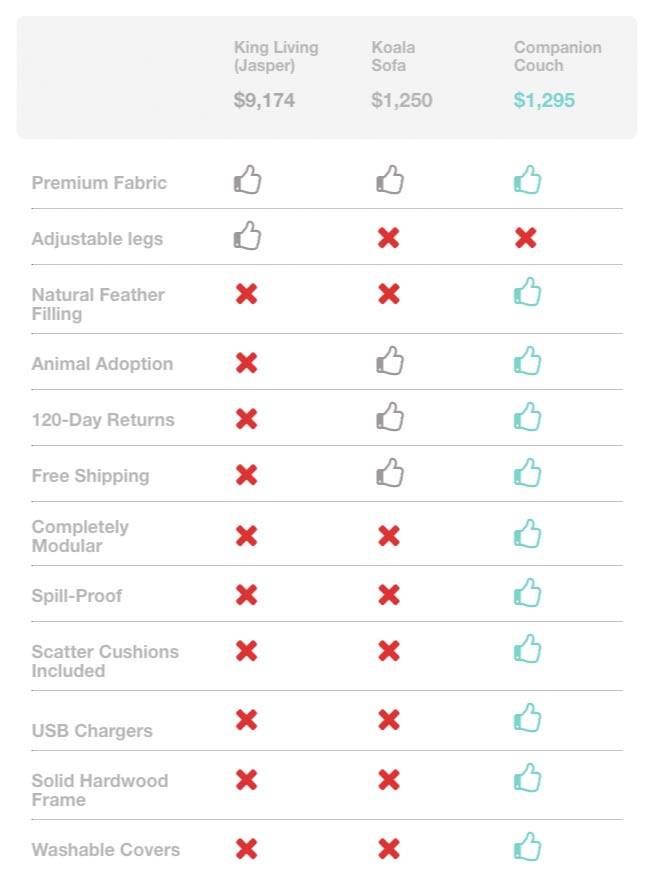Click the Washable Covers row label
The image size is (652, 893).
[x=106, y=850]
